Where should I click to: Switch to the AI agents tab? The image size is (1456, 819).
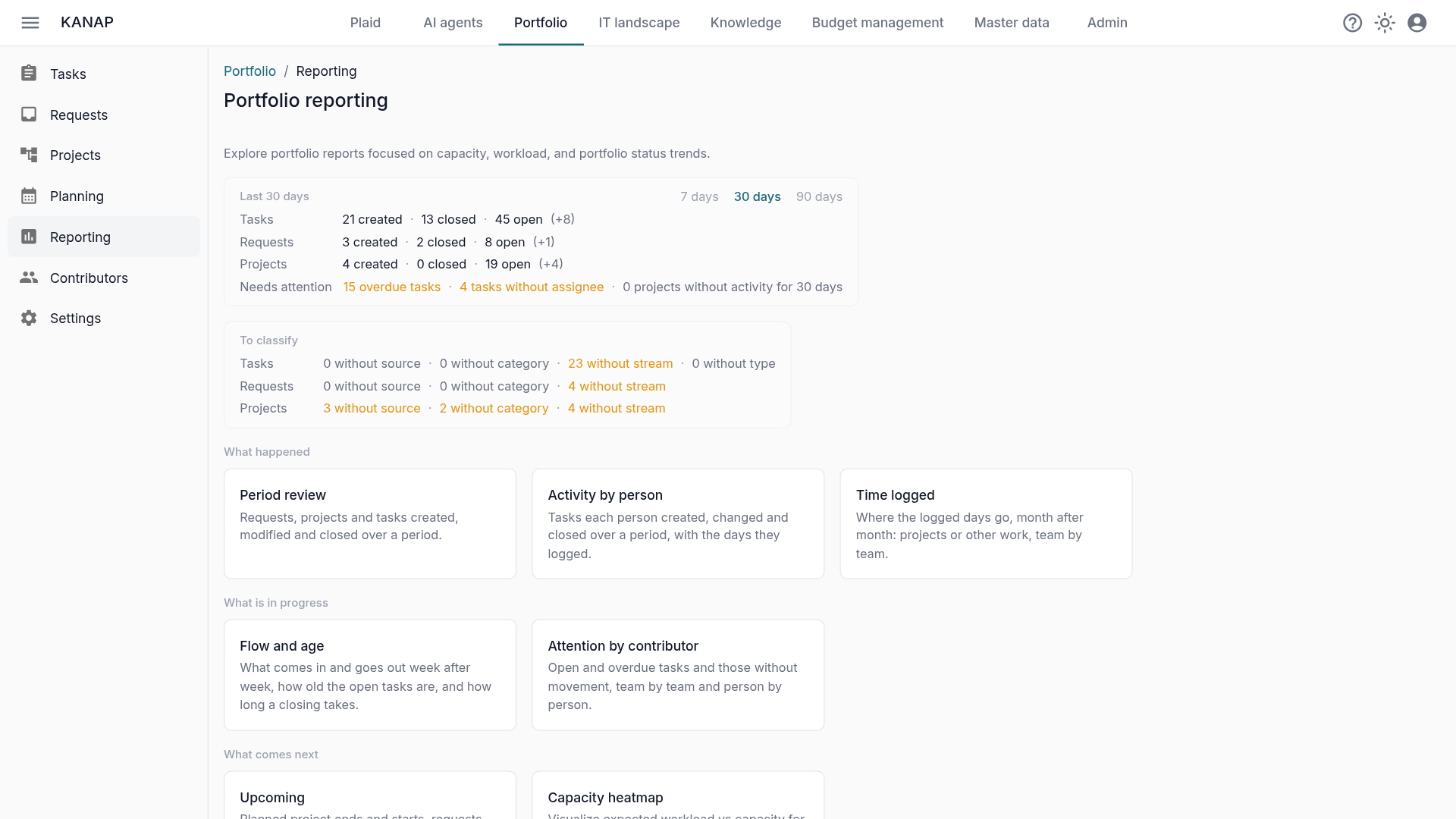(x=453, y=23)
